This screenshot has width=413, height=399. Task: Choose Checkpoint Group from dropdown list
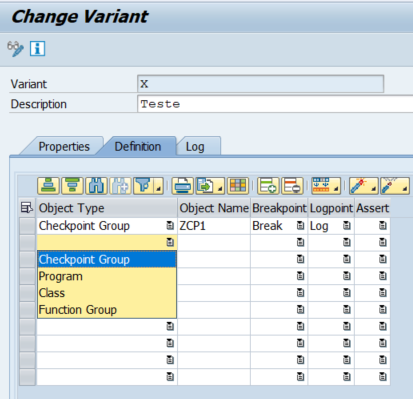tap(107, 259)
